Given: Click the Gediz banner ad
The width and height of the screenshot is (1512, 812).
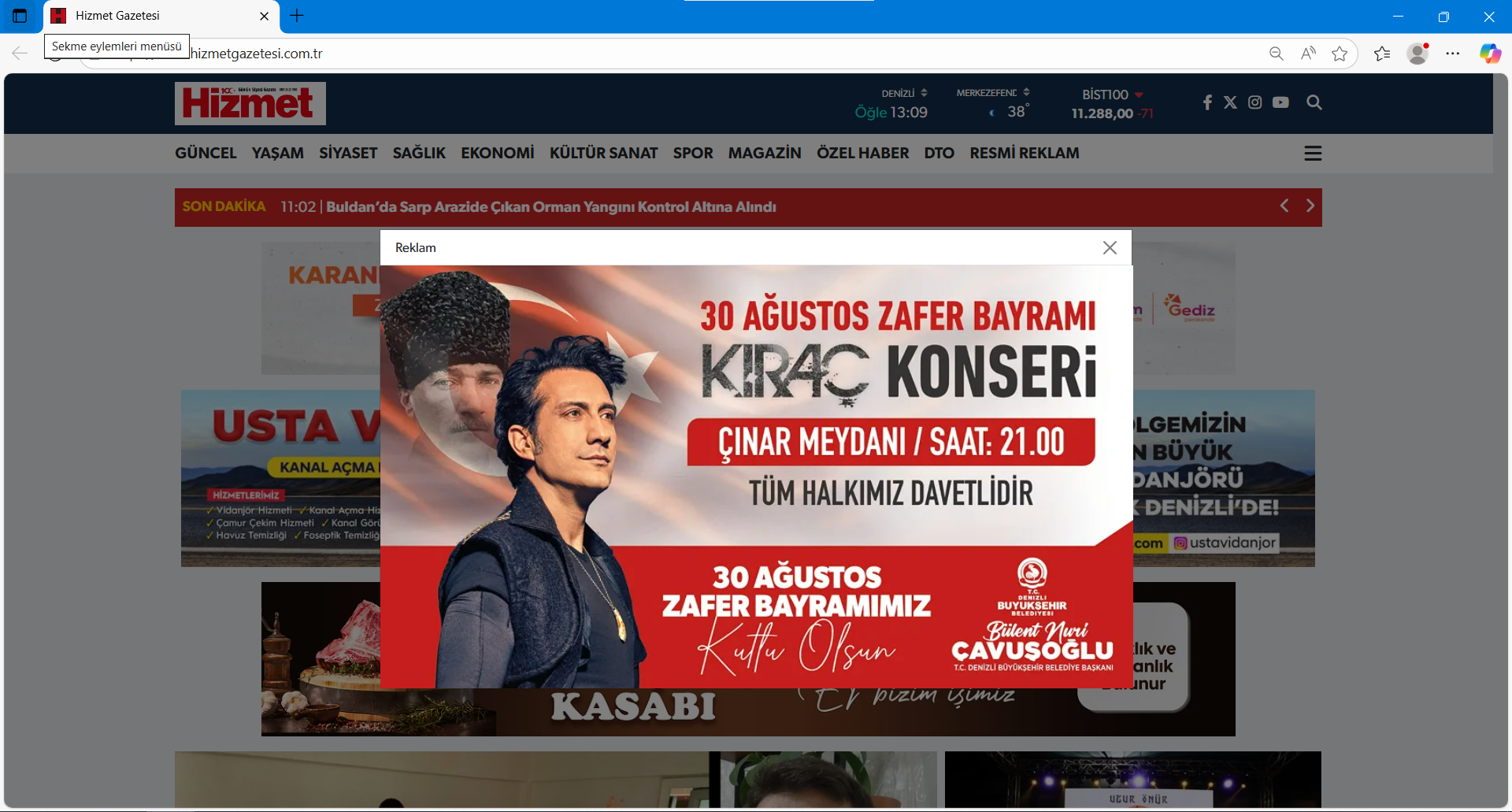Looking at the screenshot, I should click(x=1184, y=308).
